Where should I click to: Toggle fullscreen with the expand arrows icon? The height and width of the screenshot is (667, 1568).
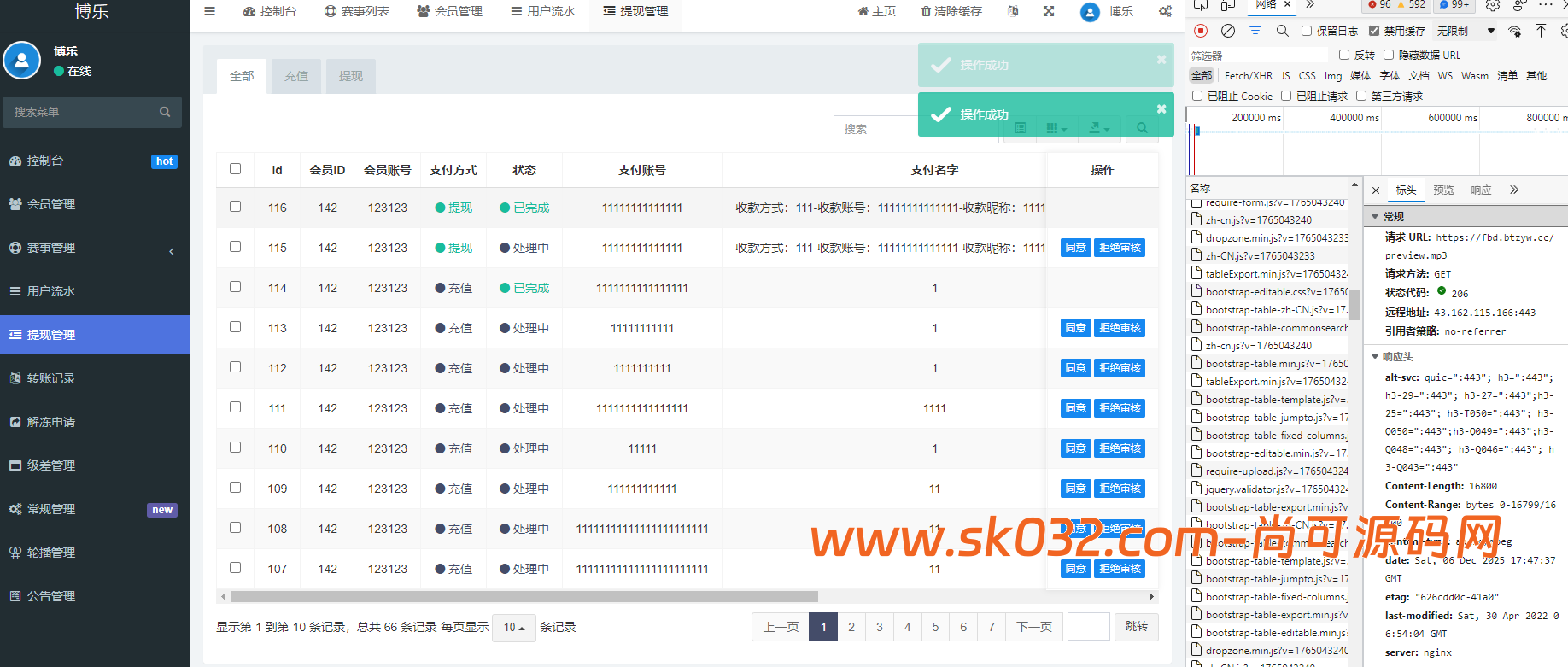[x=1049, y=11]
